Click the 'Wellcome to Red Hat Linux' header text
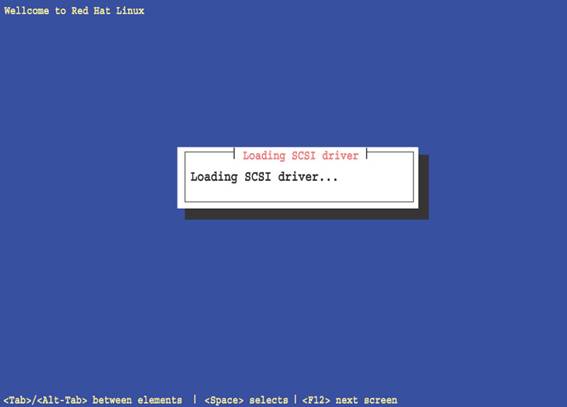 point(74,11)
